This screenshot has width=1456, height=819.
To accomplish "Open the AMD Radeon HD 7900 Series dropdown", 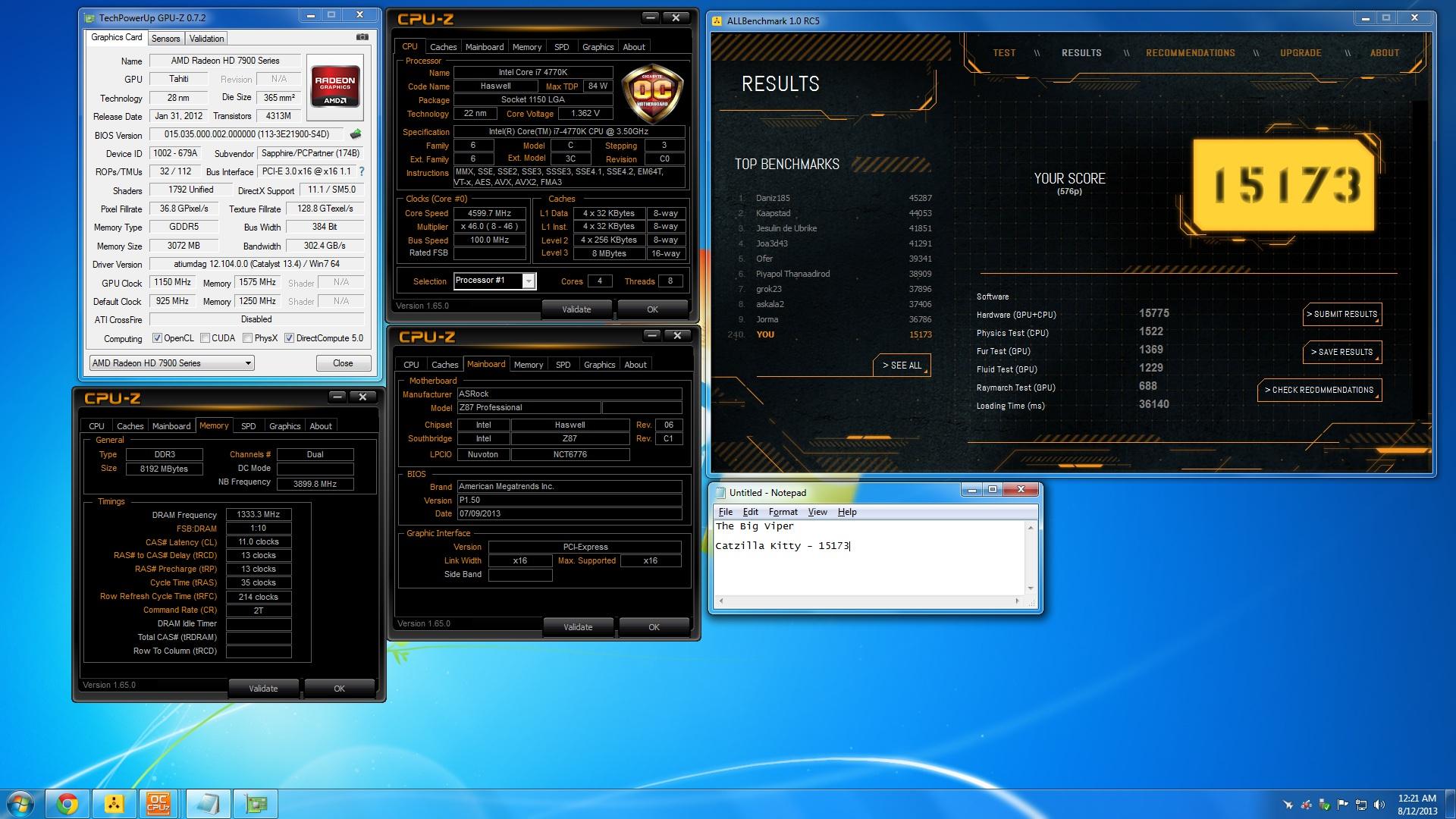I will click(x=171, y=363).
